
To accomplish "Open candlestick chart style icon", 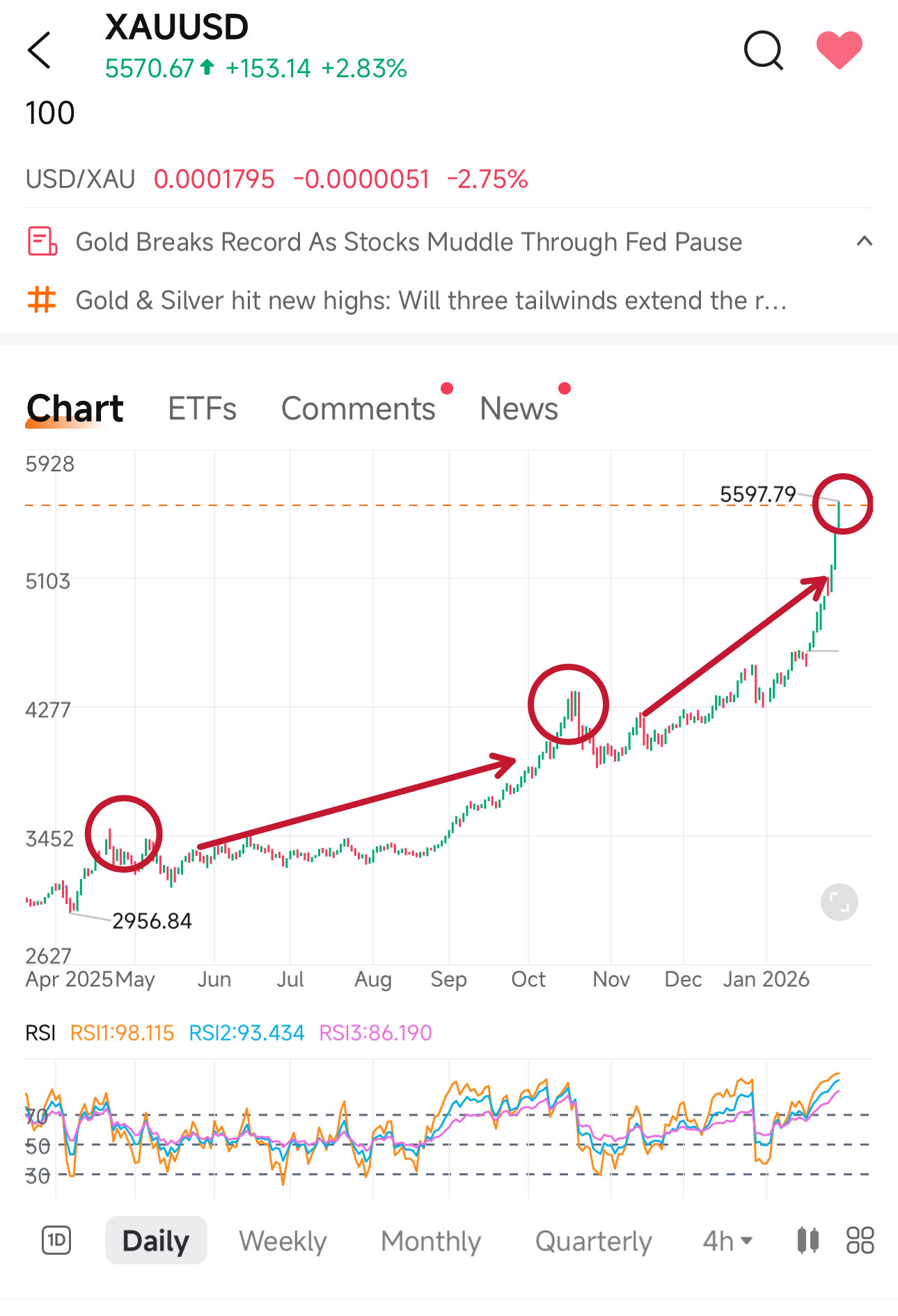I will coord(808,1240).
